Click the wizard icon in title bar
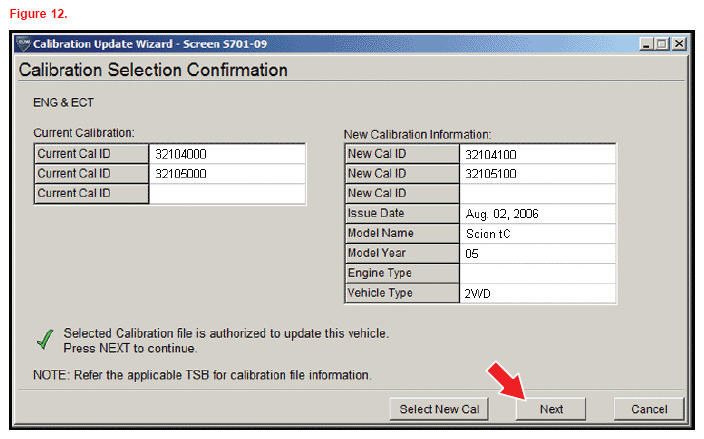Viewport: 704px width, 439px height. (23, 44)
